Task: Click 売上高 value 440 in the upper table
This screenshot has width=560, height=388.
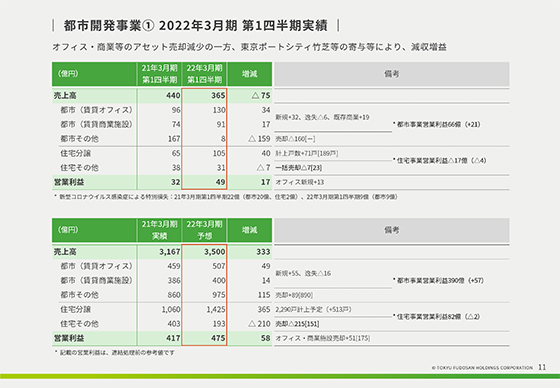Action: (x=173, y=95)
